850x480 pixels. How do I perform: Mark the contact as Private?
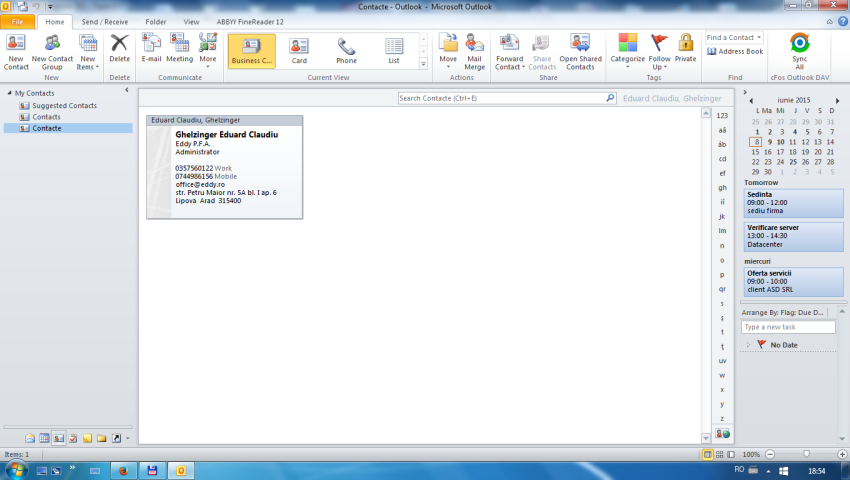[x=685, y=49]
